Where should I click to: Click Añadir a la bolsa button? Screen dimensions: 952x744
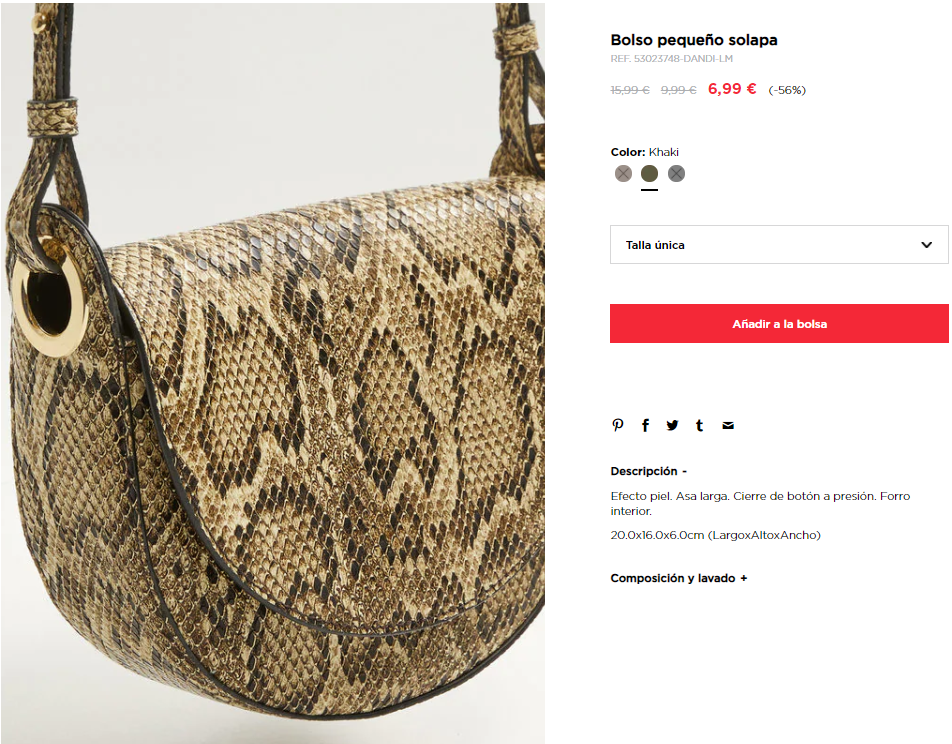pos(779,324)
